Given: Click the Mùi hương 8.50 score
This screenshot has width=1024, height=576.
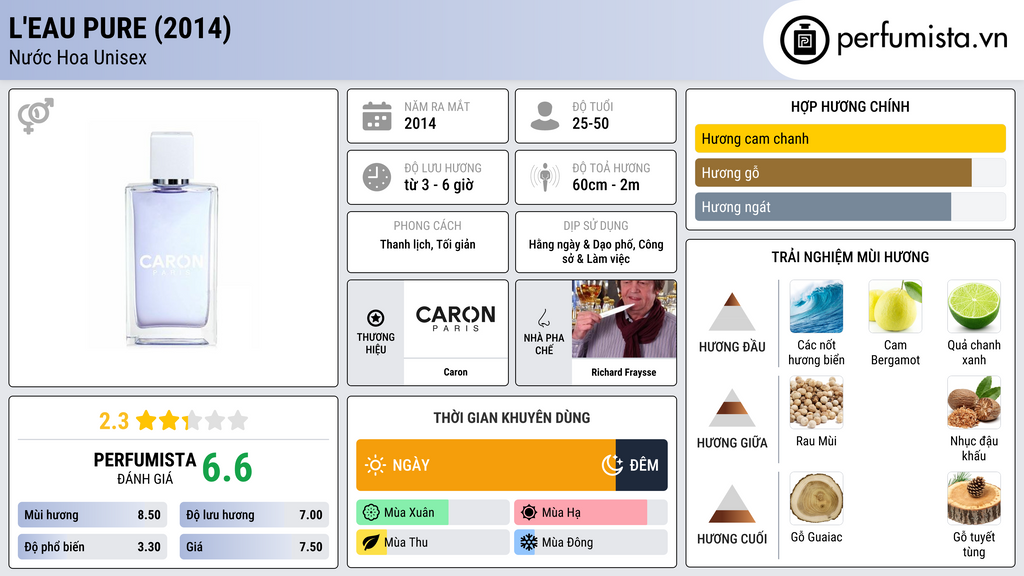Looking at the screenshot, I should coord(92,515).
